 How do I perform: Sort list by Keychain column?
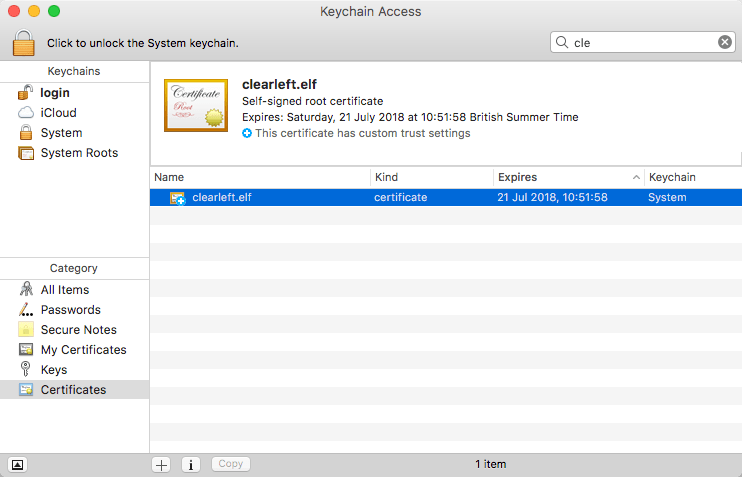click(x=693, y=177)
